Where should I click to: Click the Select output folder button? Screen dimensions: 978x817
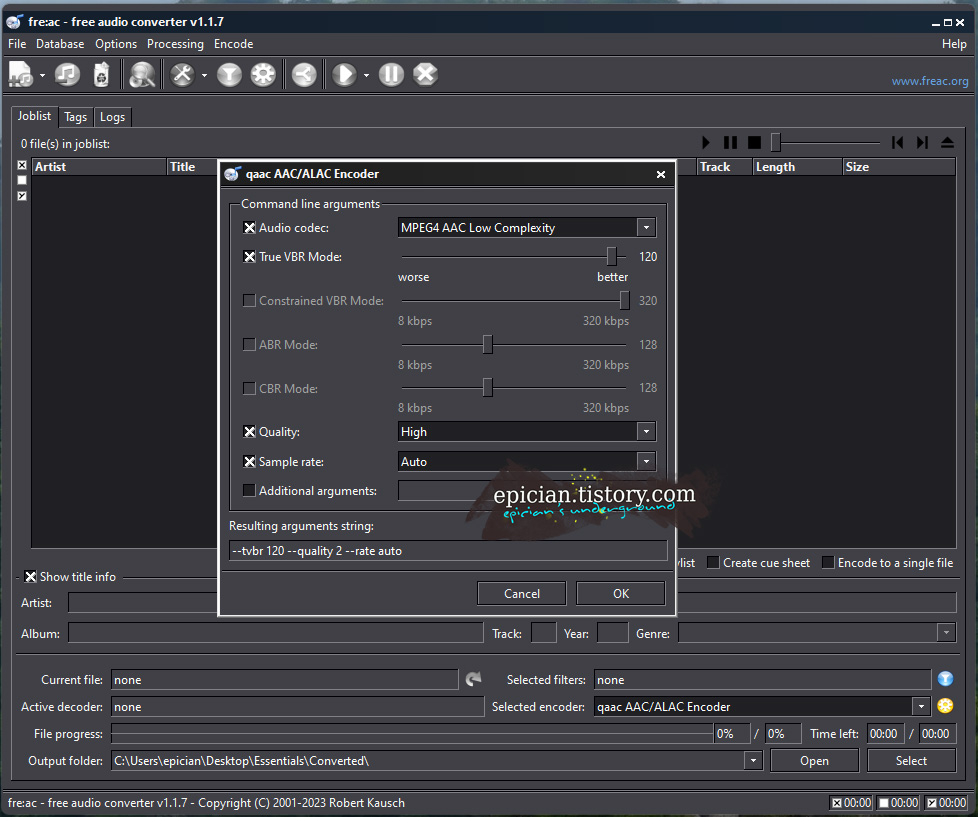(911, 761)
